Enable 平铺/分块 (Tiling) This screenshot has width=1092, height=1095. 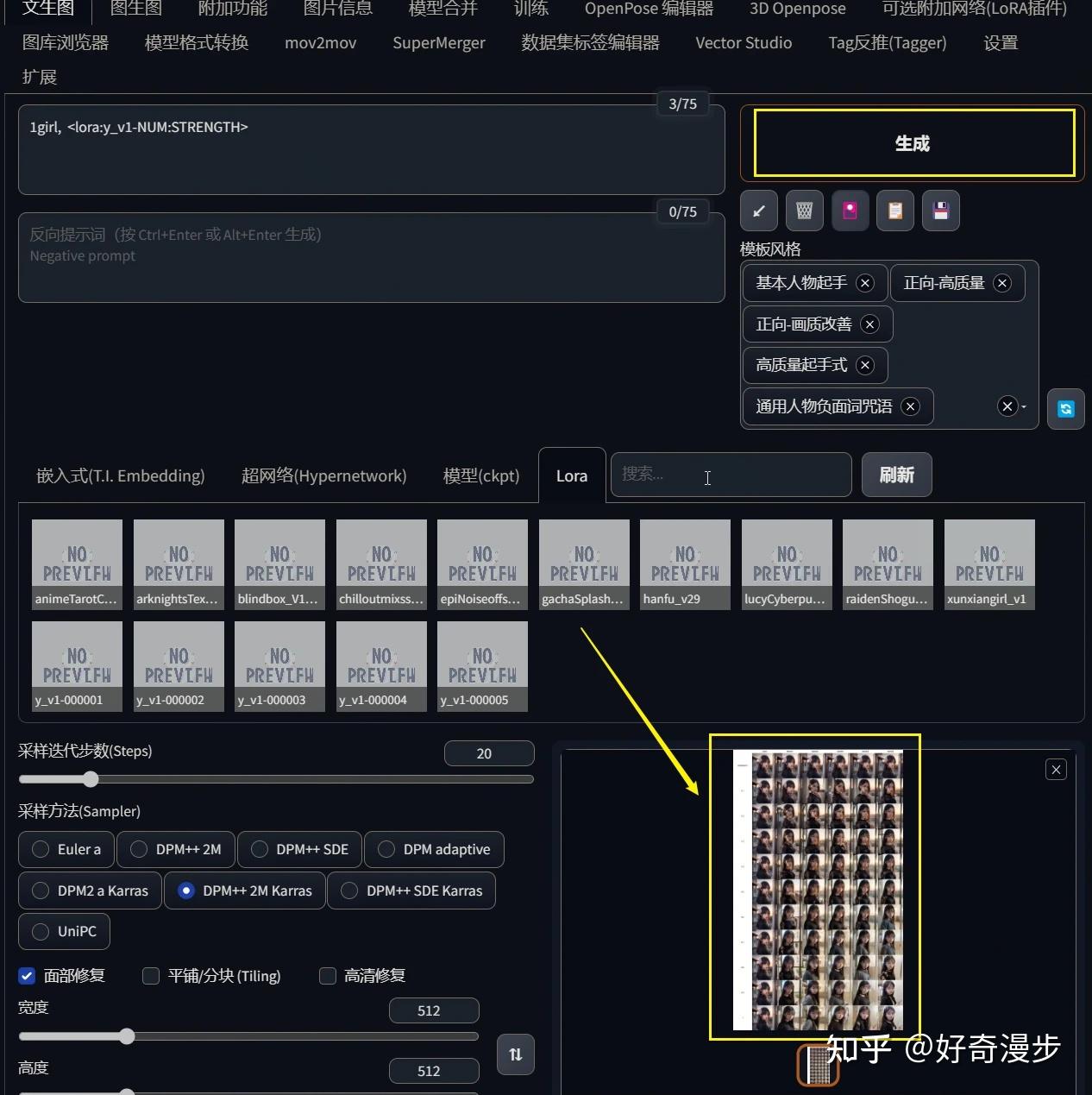coord(150,976)
